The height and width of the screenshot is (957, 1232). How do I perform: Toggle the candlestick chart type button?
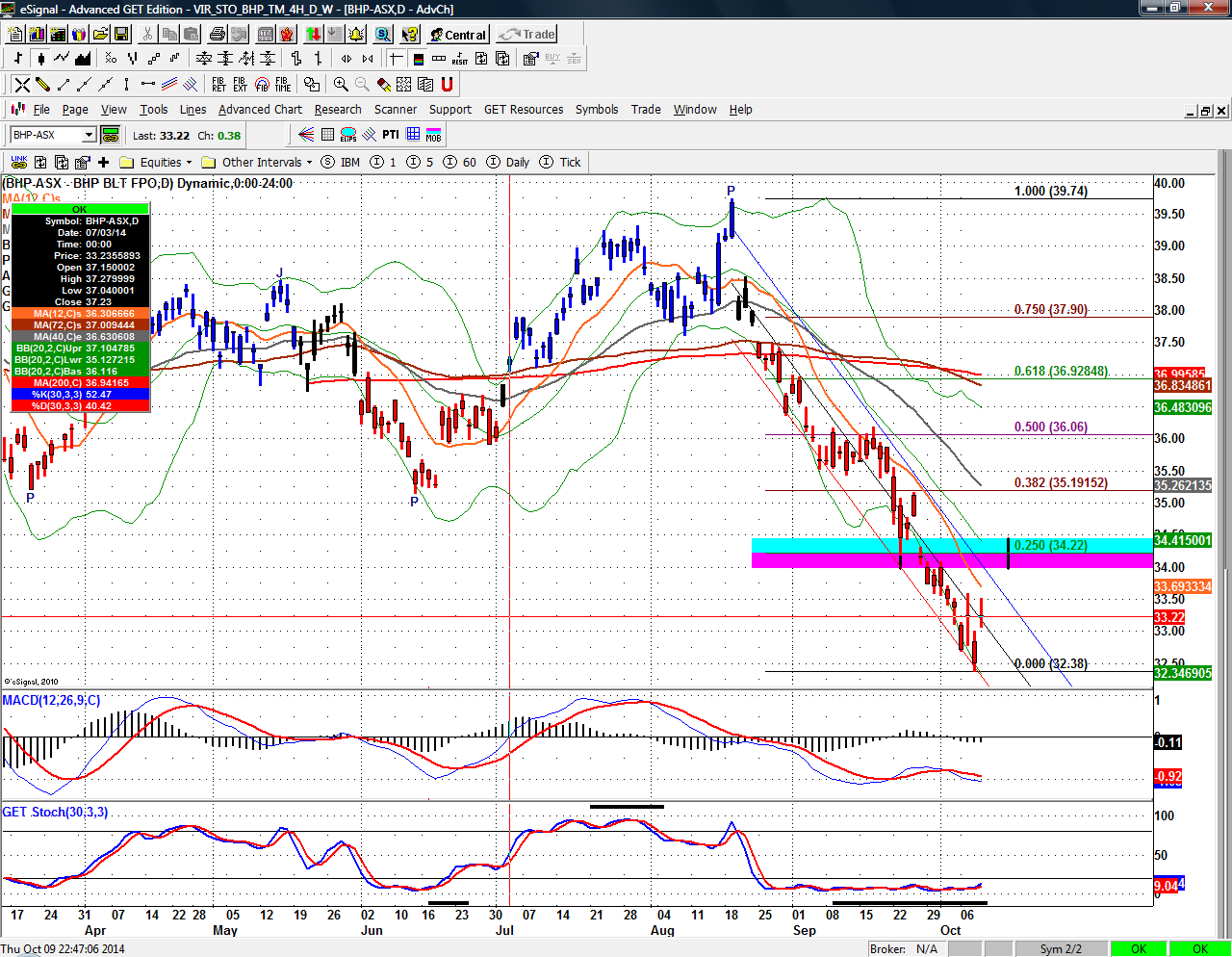point(39,59)
